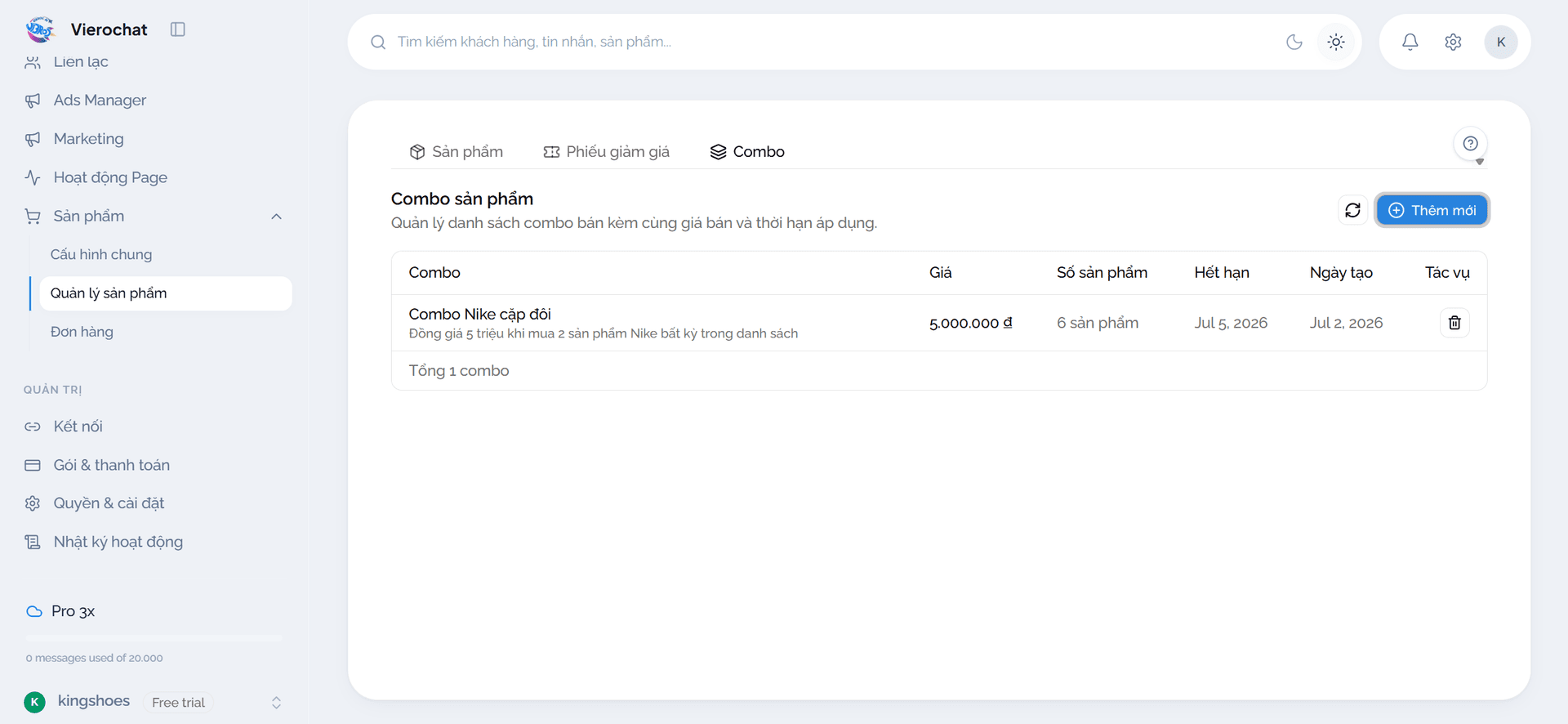Screen dimensions: 1568x724
Task: Switch to the Sản phẩm tab
Action: point(456,152)
